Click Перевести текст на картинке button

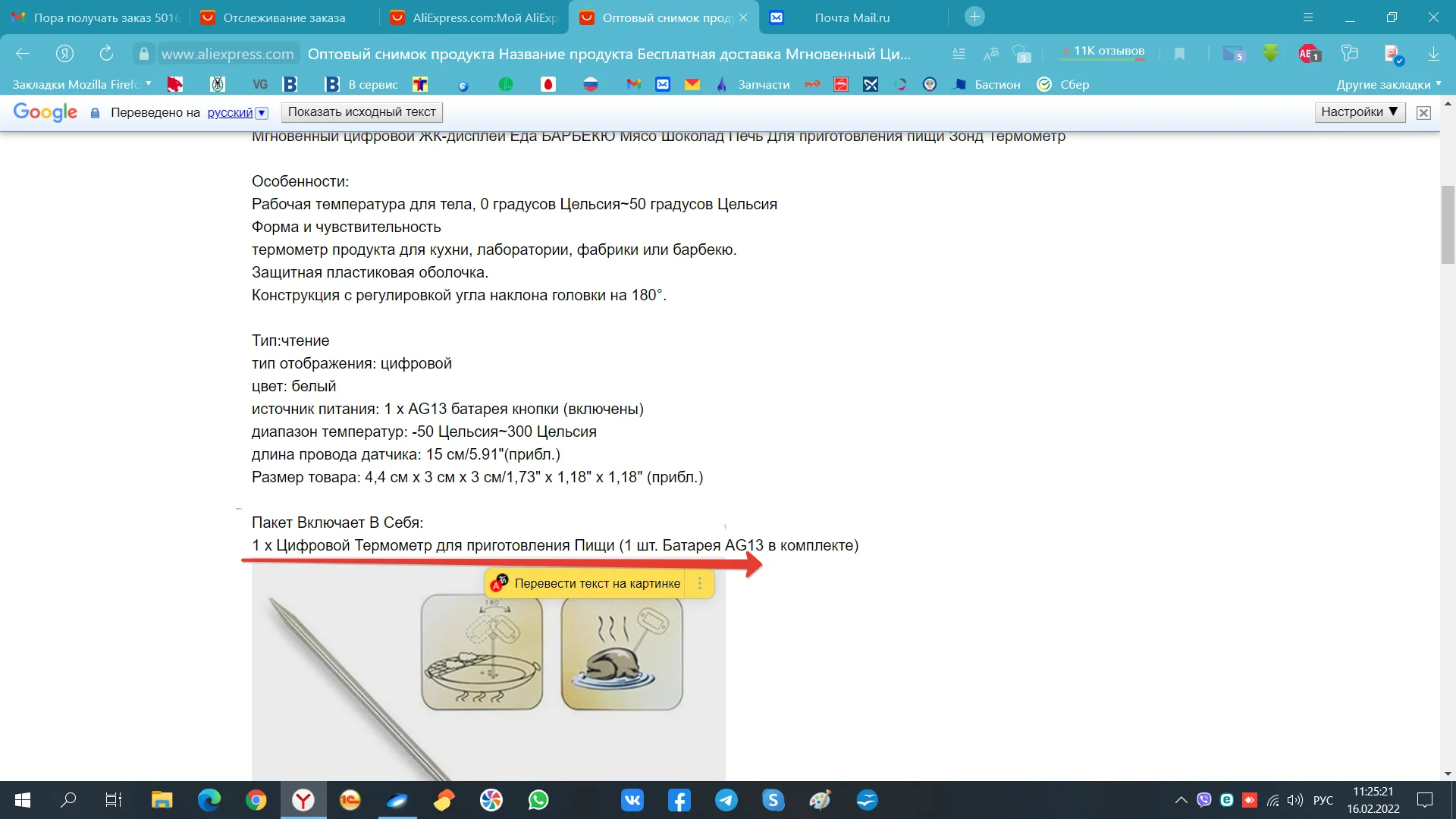tap(597, 583)
